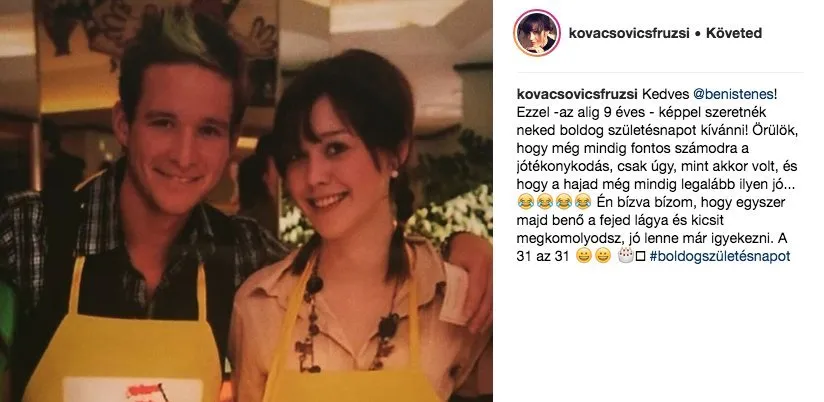Screen dimensions: 824x402
Task: Open the kovacsovicsfruzsi profile avatar
Action: tap(537, 33)
